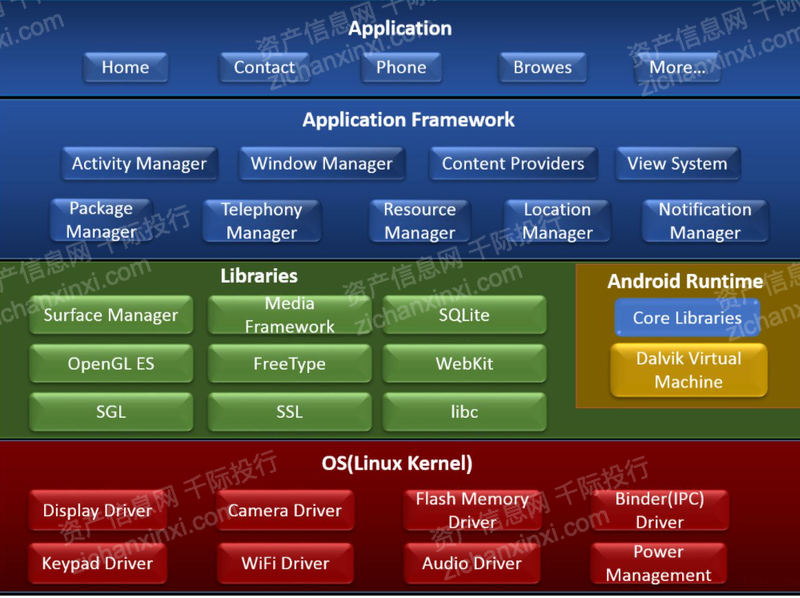
Task: Click the Camera Driver kernel block
Action: [284, 511]
